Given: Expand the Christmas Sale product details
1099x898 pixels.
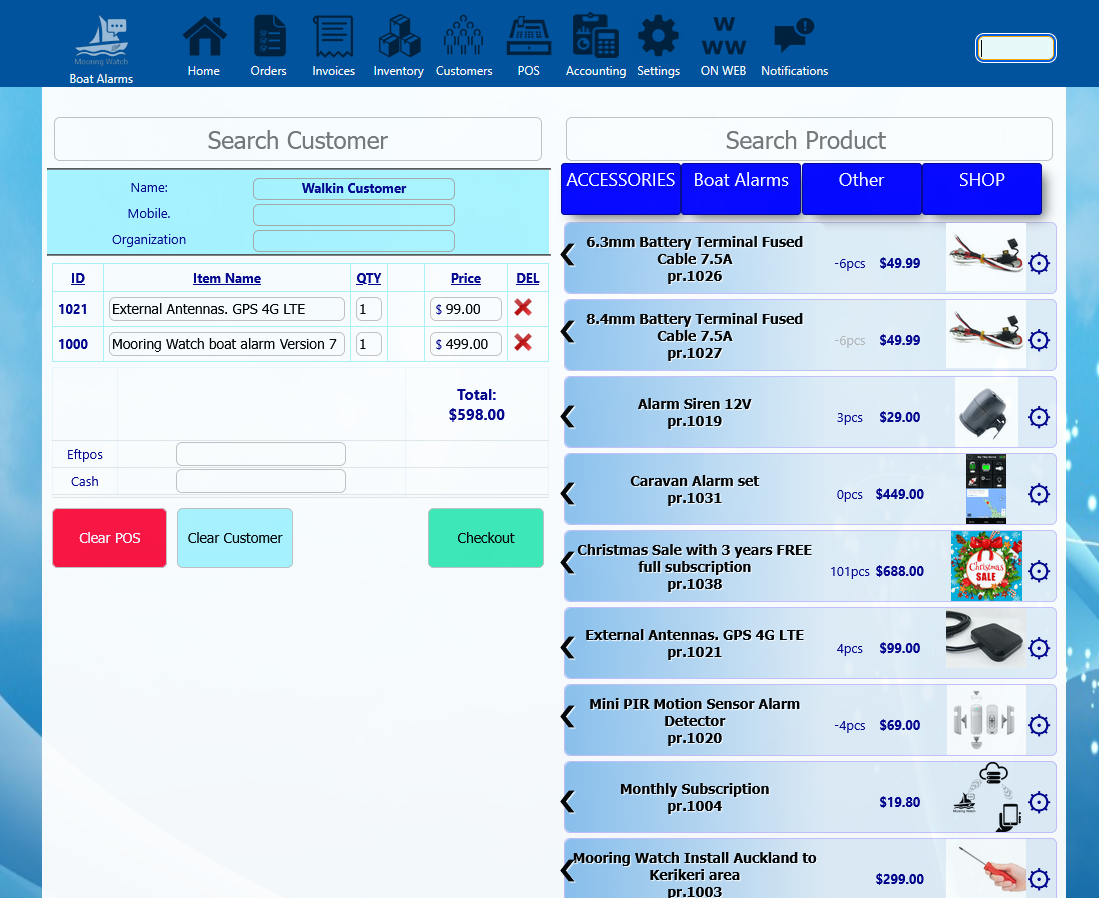Looking at the screenshot, I should pos(568,565).
